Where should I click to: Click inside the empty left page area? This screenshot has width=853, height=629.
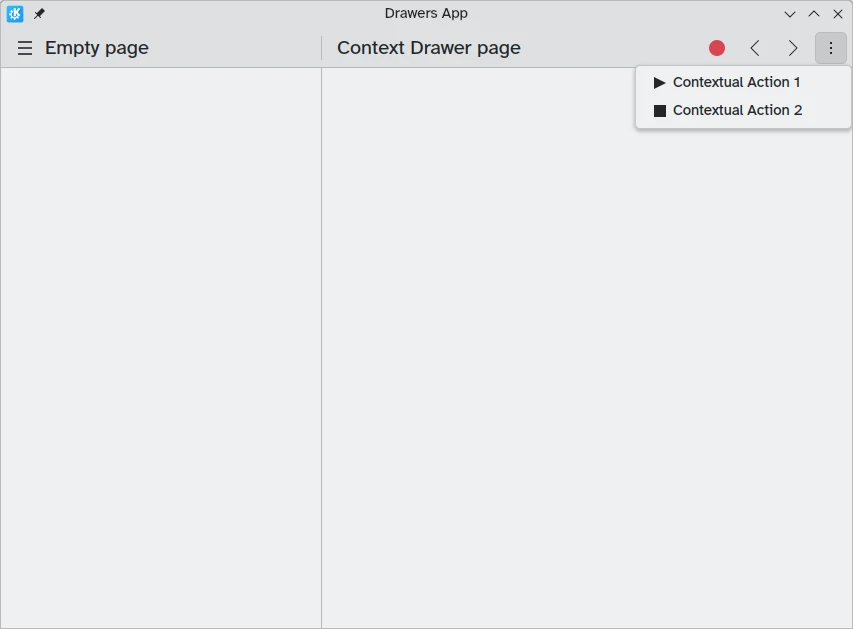tap(161, 348)
